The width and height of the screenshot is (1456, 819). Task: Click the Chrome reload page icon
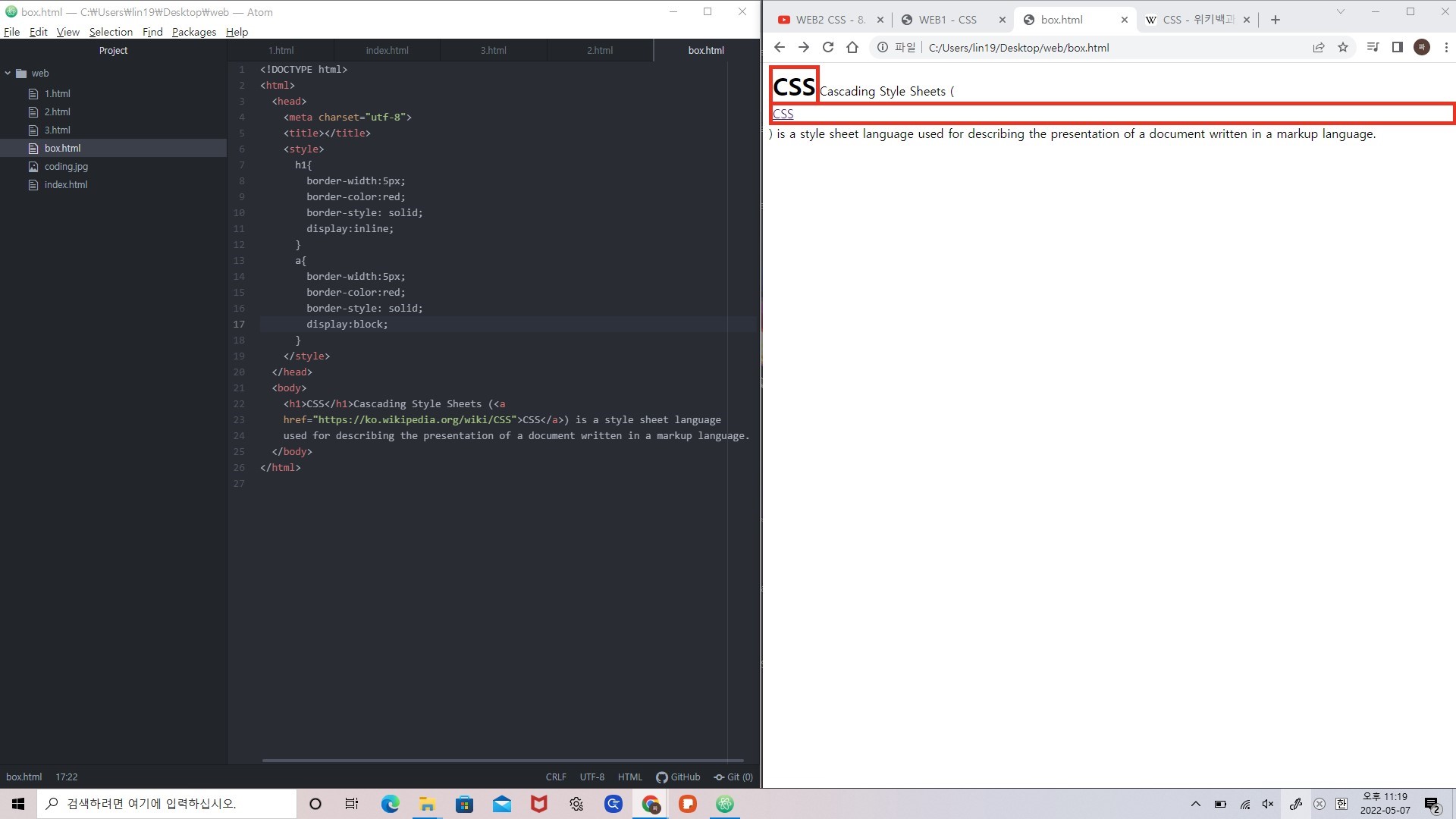tap(828, 47)
